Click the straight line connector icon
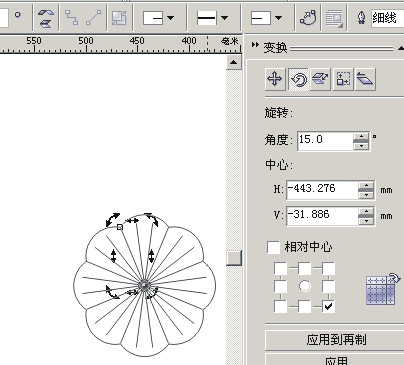The height and width of the screenshot is (365, 404). pyautogui.click(x=93, y=17)
